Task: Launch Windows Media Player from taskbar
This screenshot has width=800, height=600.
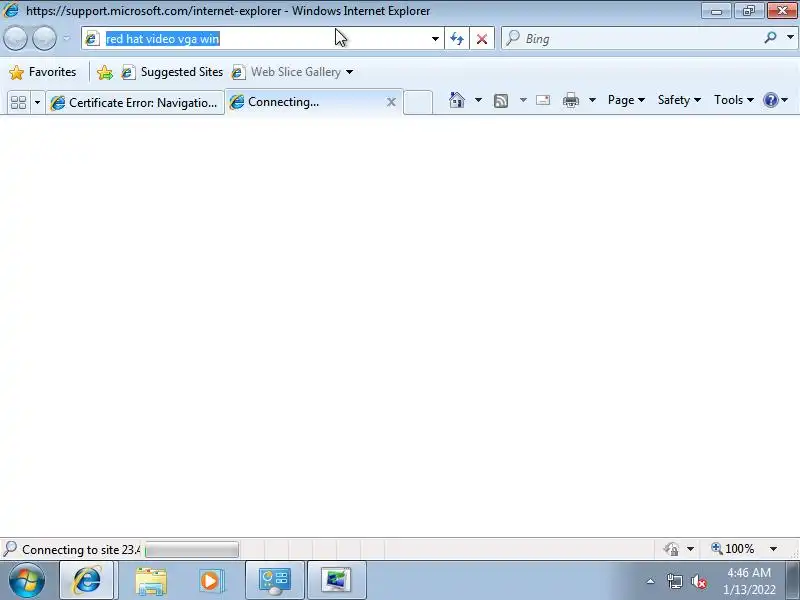Action: pos(210,581)
